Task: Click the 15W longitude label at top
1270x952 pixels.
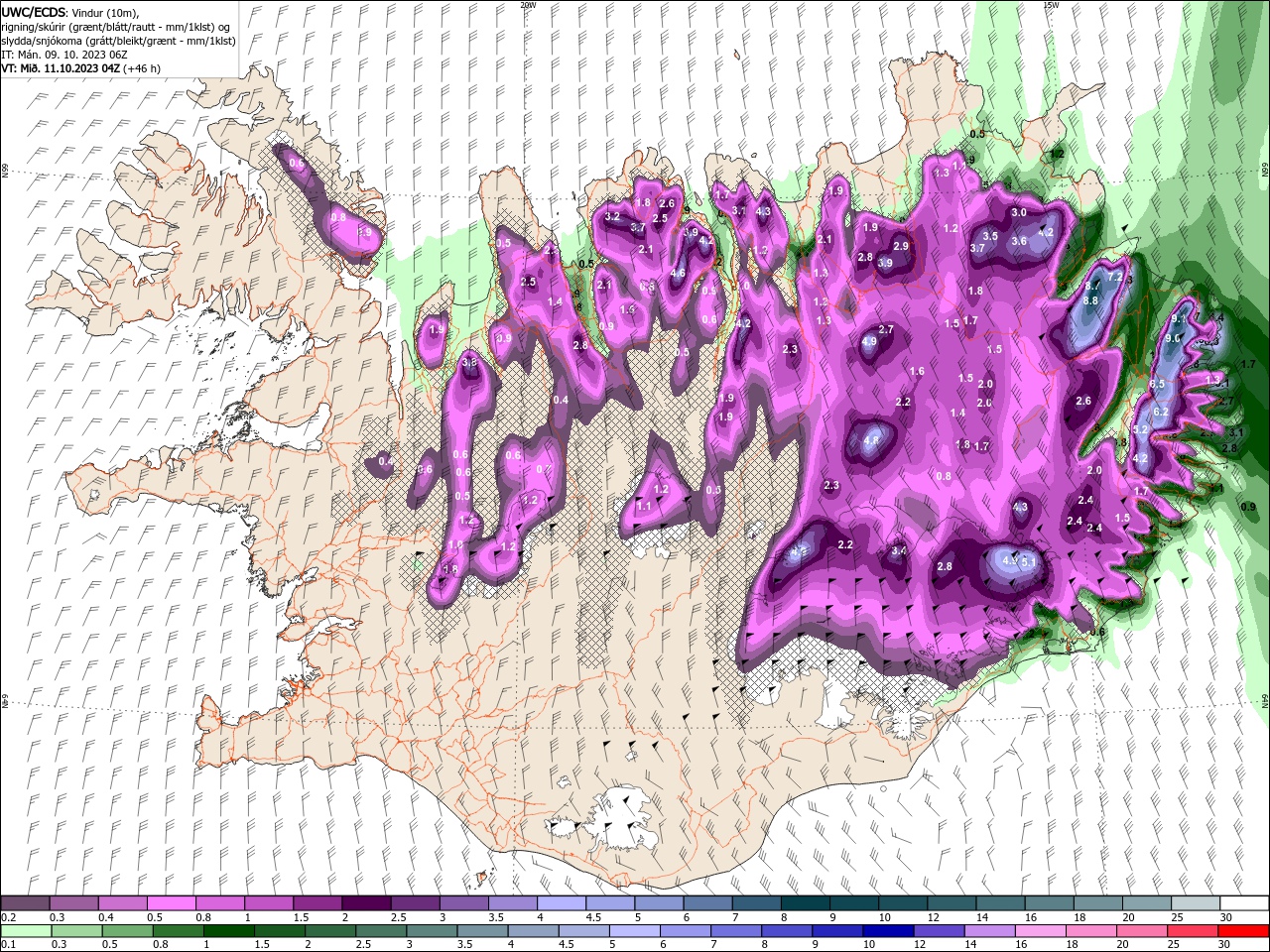Action: point(1050,5)
